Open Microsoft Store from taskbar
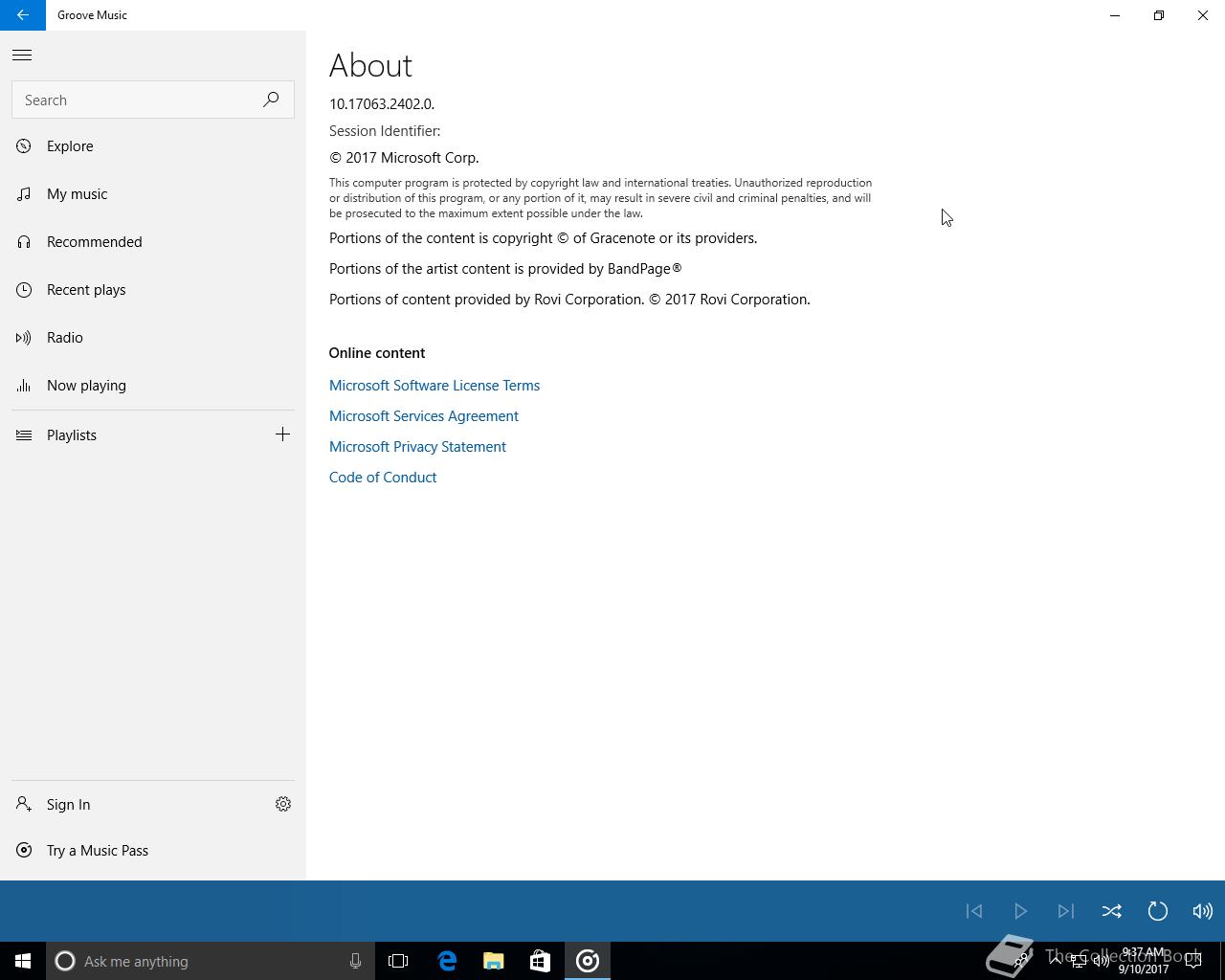 coord(540,961)
